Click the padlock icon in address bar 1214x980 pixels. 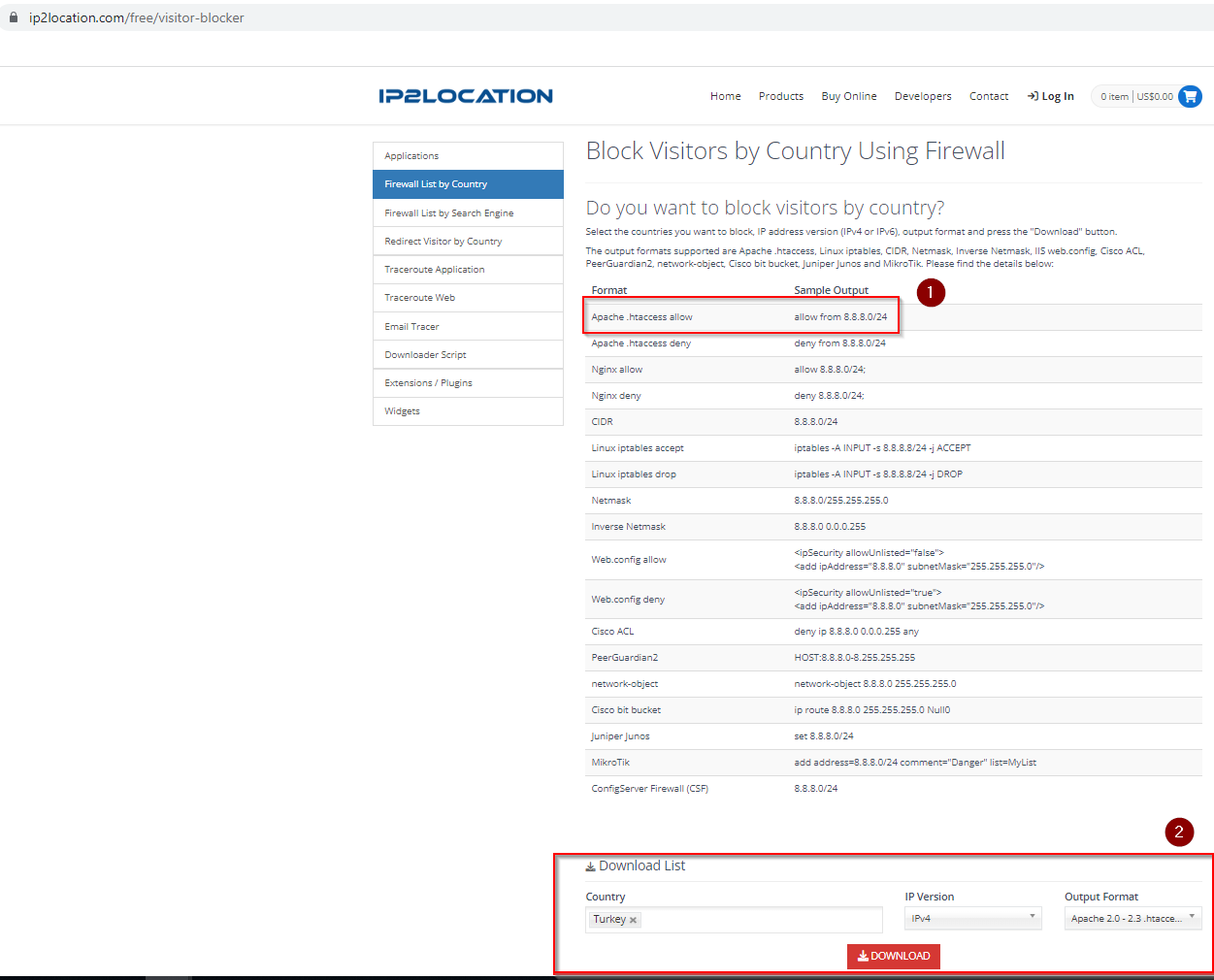coord(14,17)
